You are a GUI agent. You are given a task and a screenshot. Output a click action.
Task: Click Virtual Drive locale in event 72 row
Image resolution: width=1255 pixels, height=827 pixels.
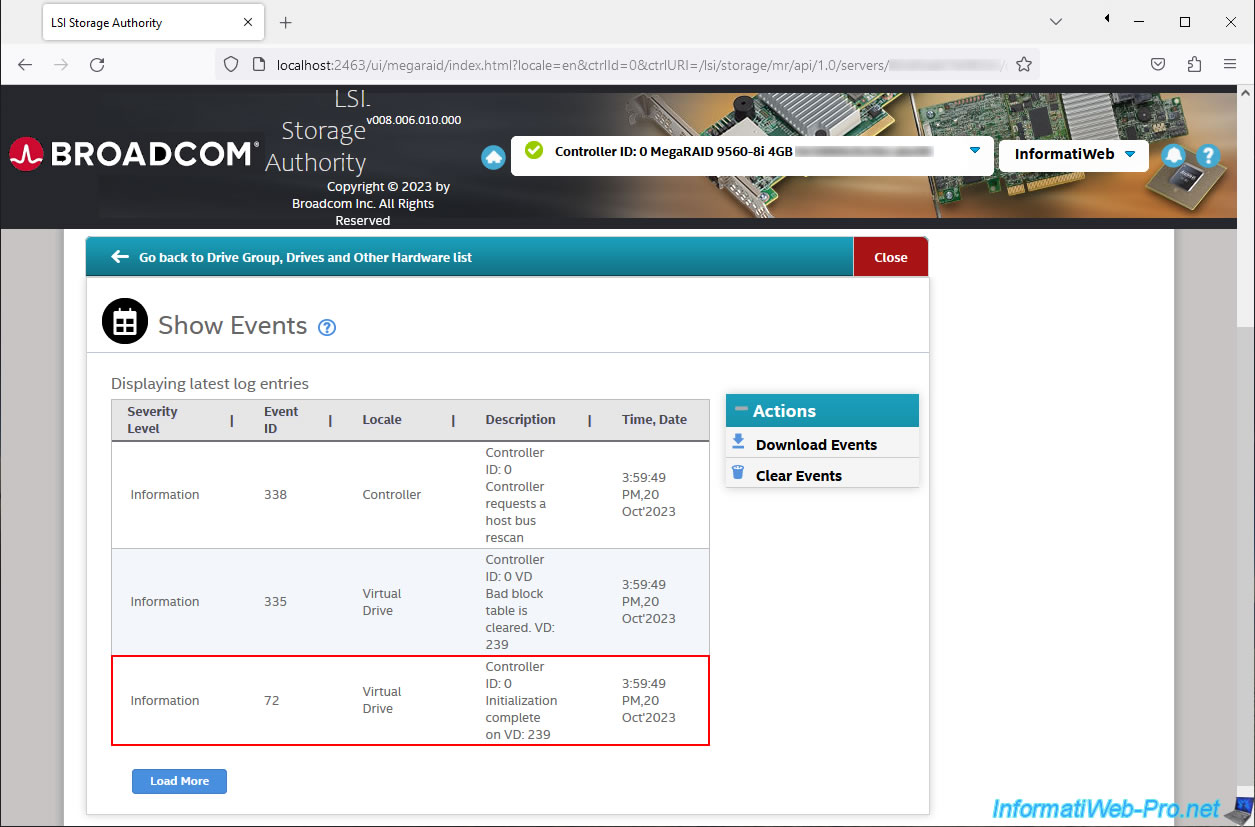(382, 700)
